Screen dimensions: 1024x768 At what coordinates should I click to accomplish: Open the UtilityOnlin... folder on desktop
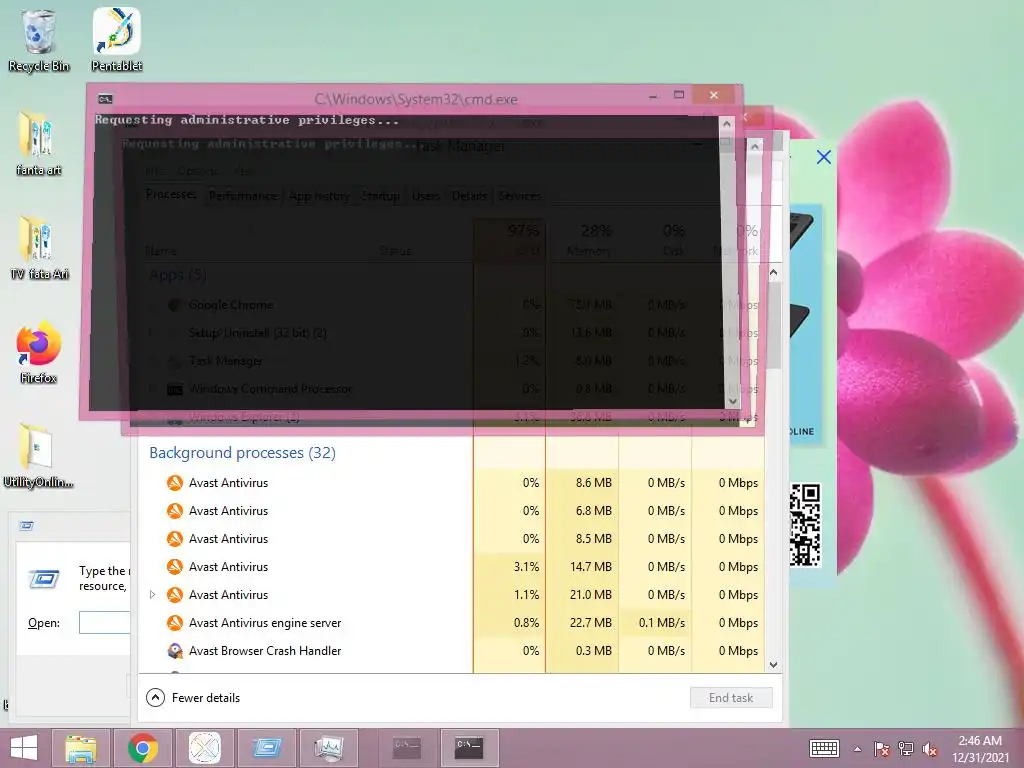click(39, 456)
